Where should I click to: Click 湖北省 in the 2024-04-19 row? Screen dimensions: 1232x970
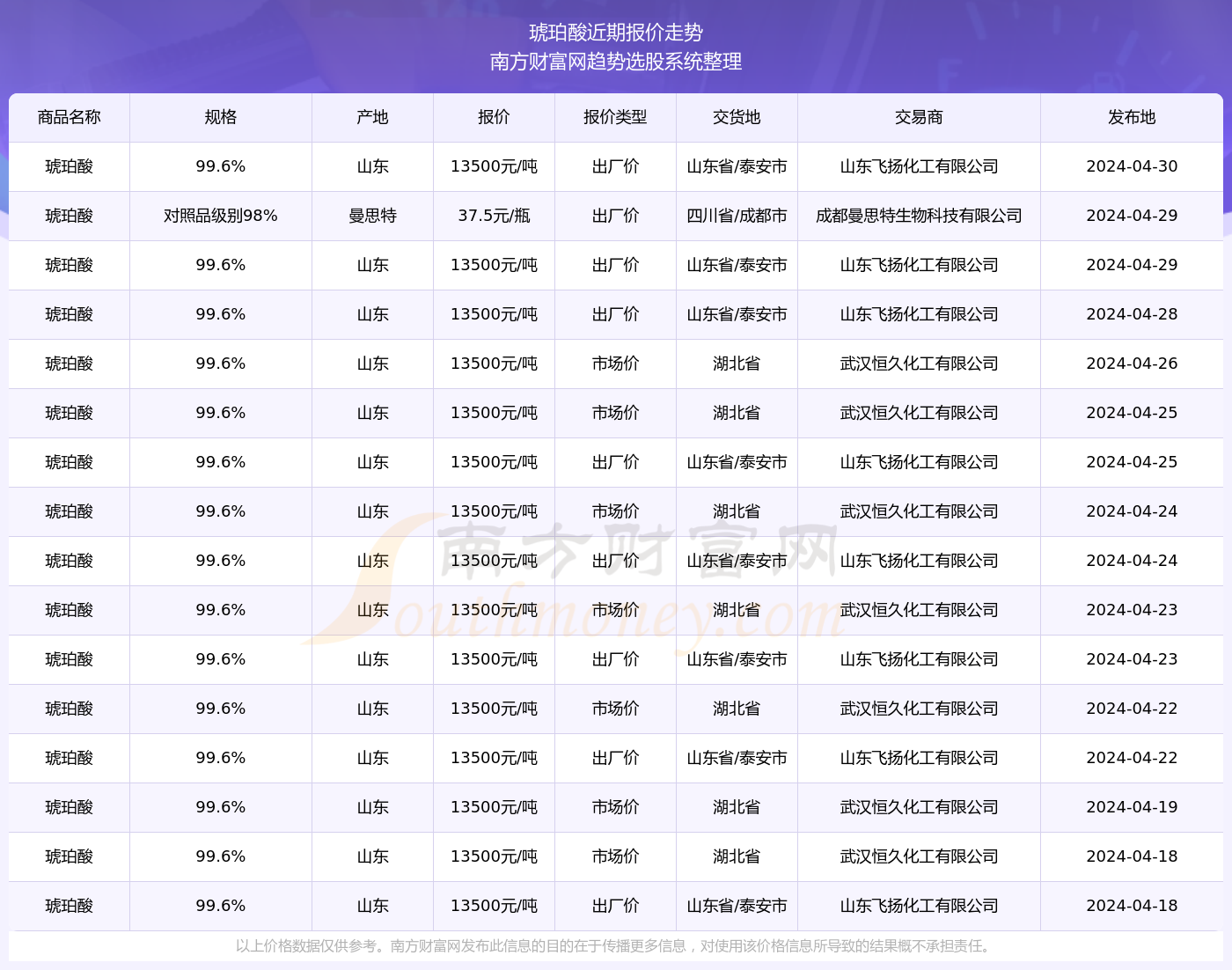737,807
